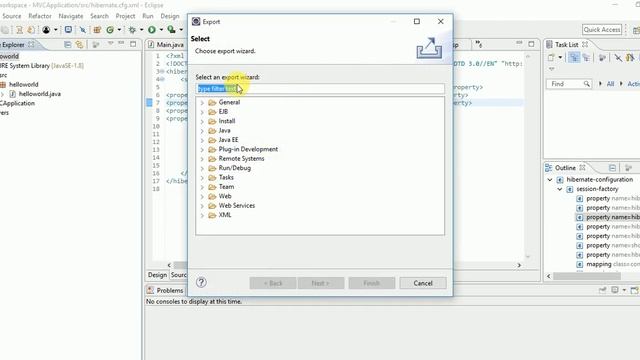Click the search magnifier in Task List Find
640x360 pixels.
[x=587, y=84]
